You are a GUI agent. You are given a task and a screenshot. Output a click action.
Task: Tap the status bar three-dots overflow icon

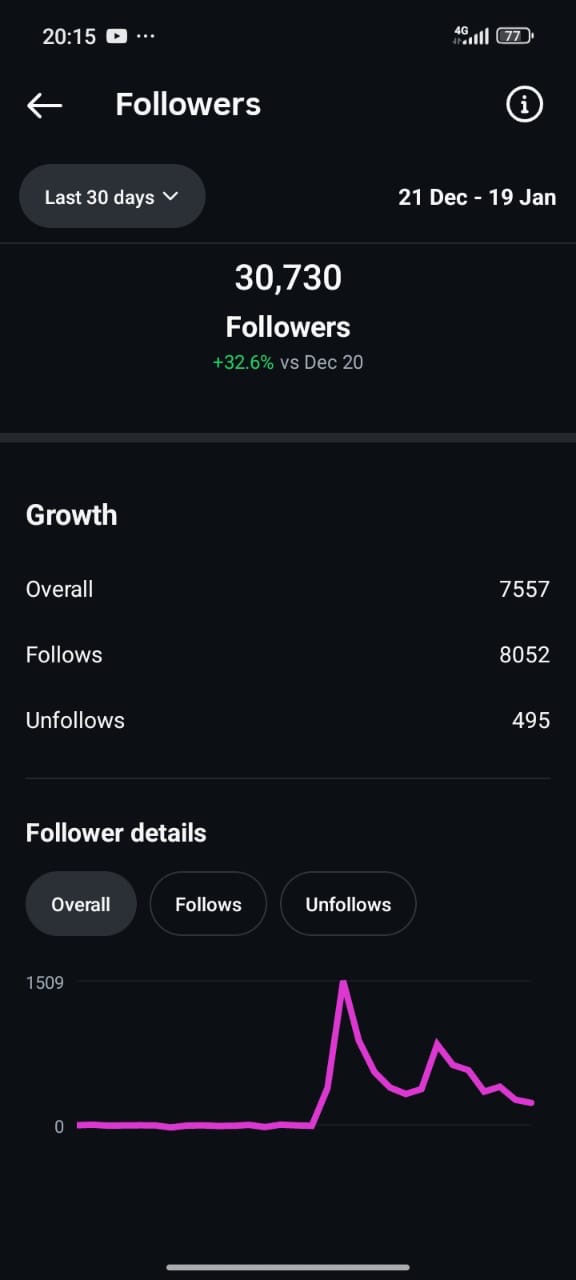146,36
